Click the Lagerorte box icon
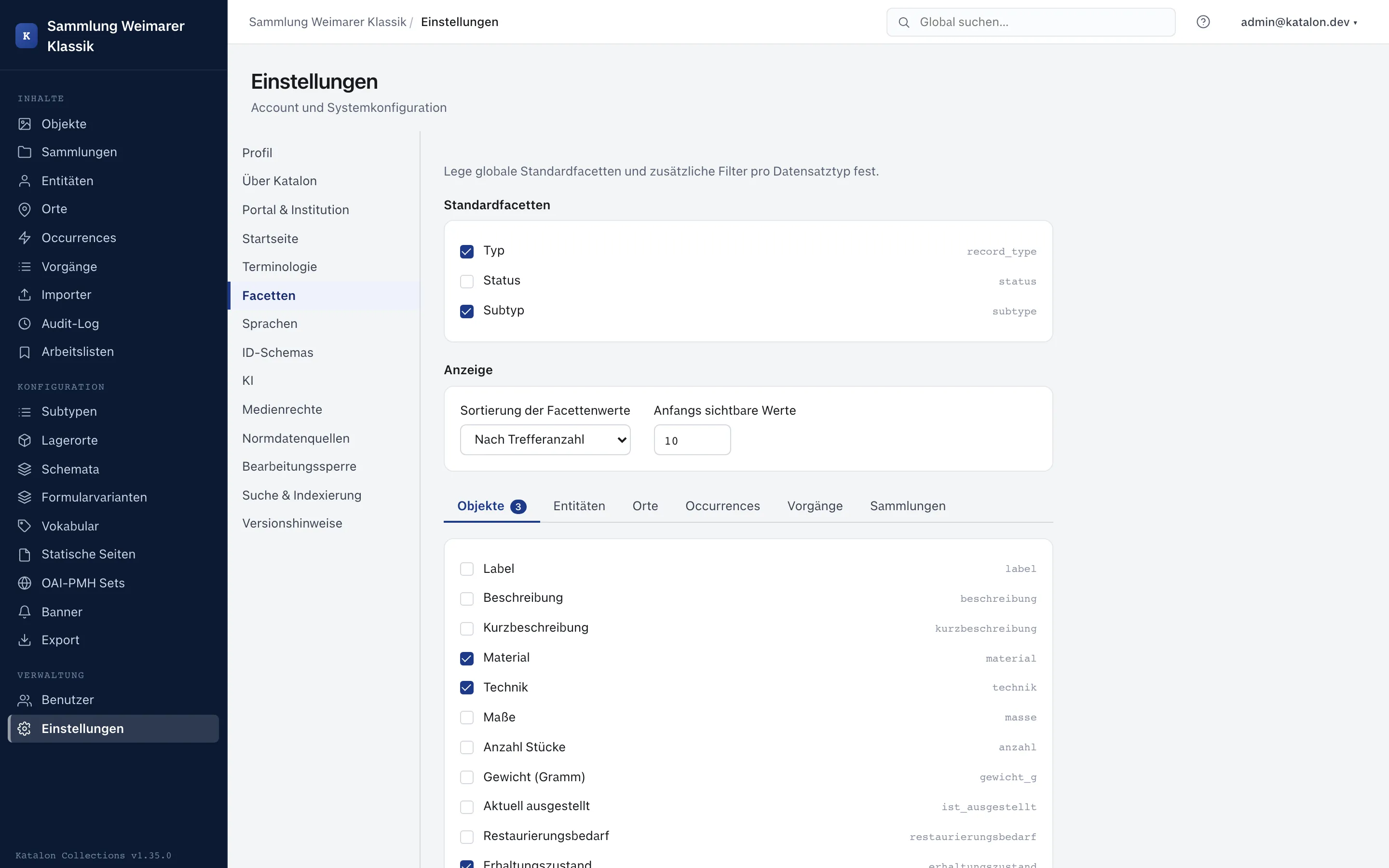Screen dimensions: 1389x868 click(x=25, y=440)
